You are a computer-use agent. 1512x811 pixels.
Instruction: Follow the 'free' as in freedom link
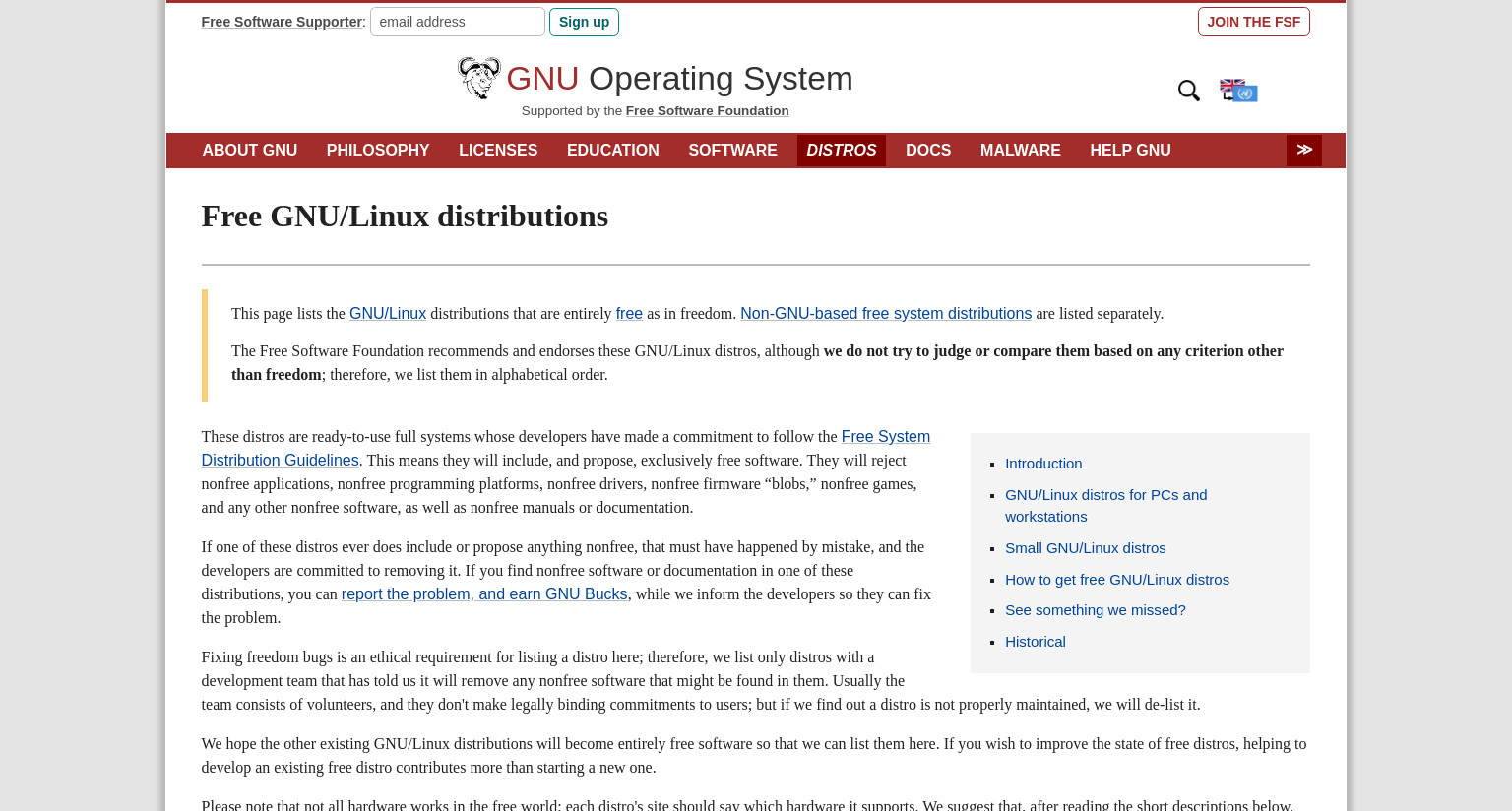point(629,314)
